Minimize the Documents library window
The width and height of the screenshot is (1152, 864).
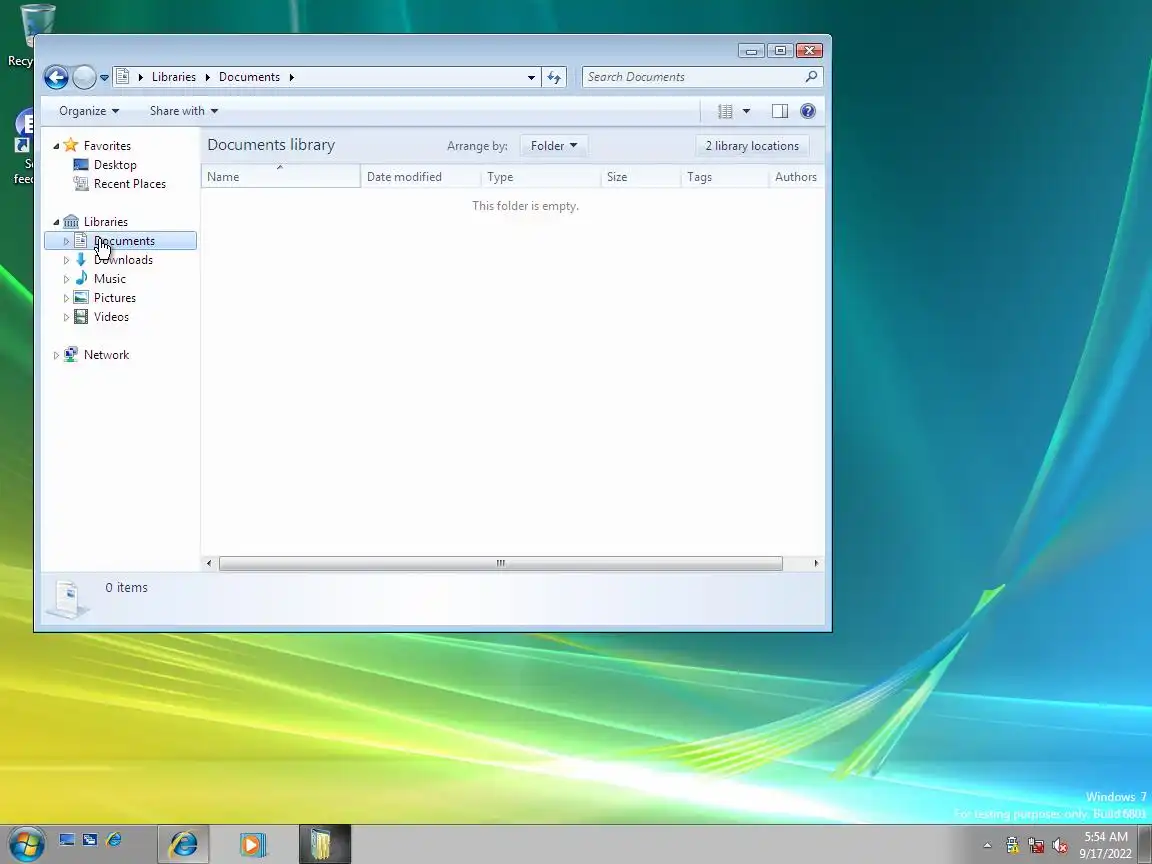(x=751, y=51)
